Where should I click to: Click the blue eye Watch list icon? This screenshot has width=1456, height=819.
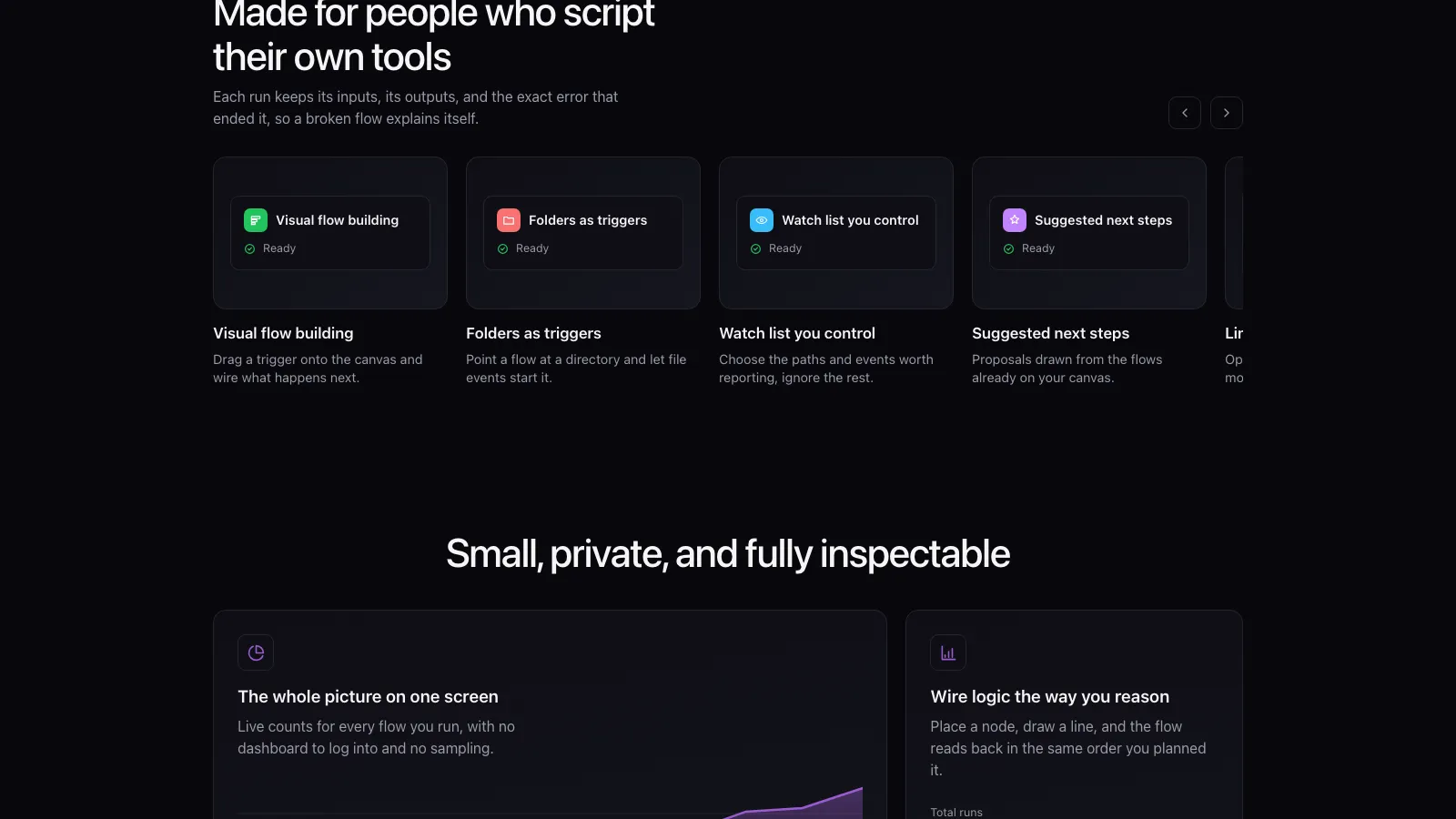[x=762, y=220]
